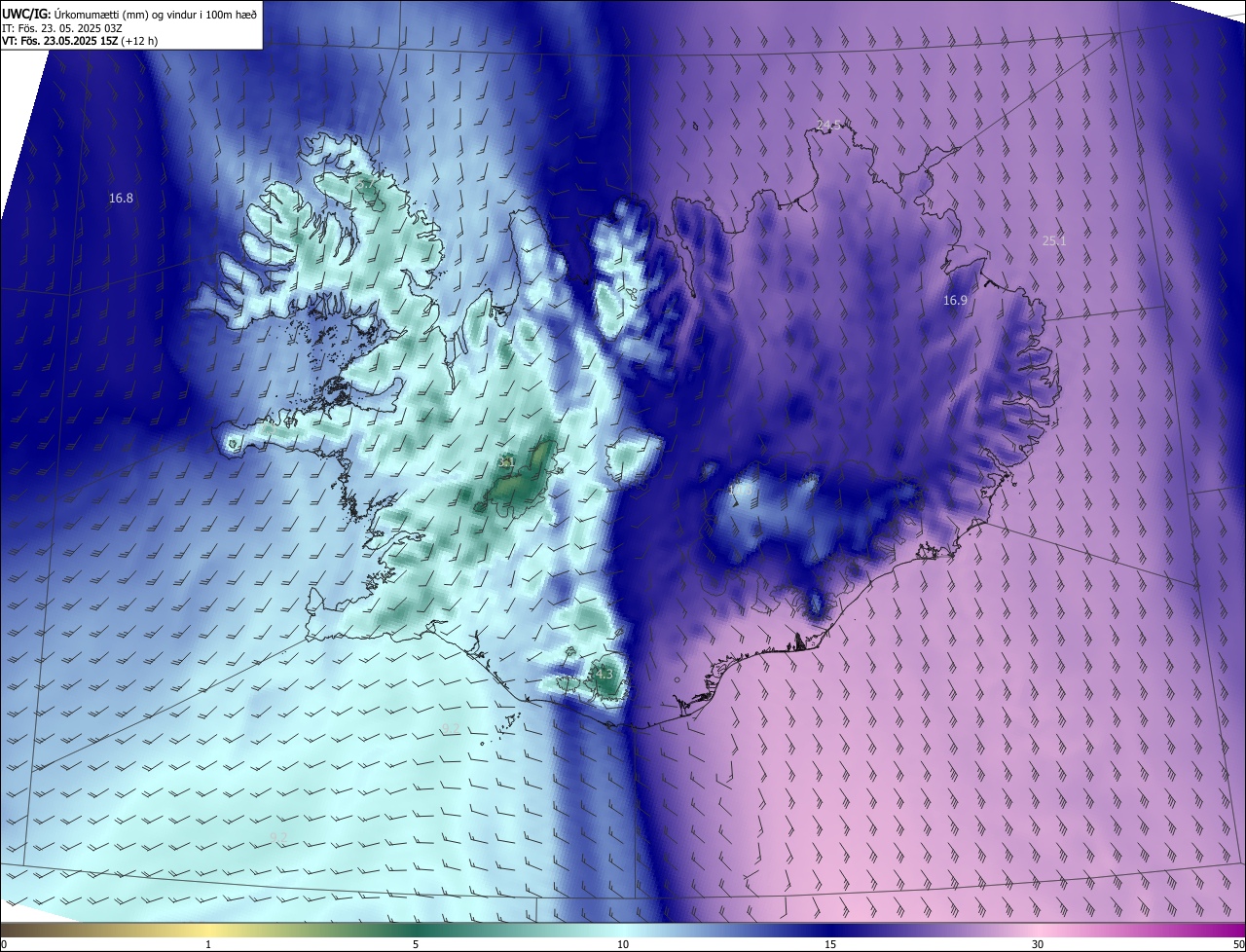The height and width of the screenshot is (952, 1246).
Task: Select the 4.3 value label near the coast
Action: pyautogui.click(x=603, y=674)
